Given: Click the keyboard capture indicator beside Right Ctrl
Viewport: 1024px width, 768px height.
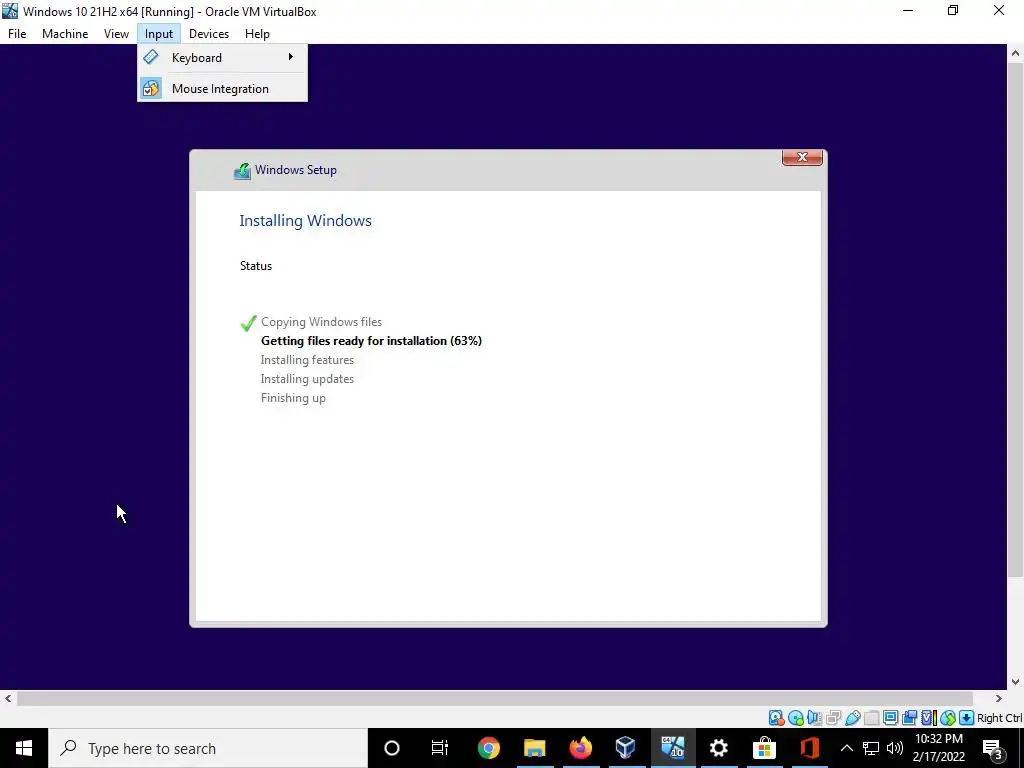Looking at the screenshot, I should click(967, 718).
